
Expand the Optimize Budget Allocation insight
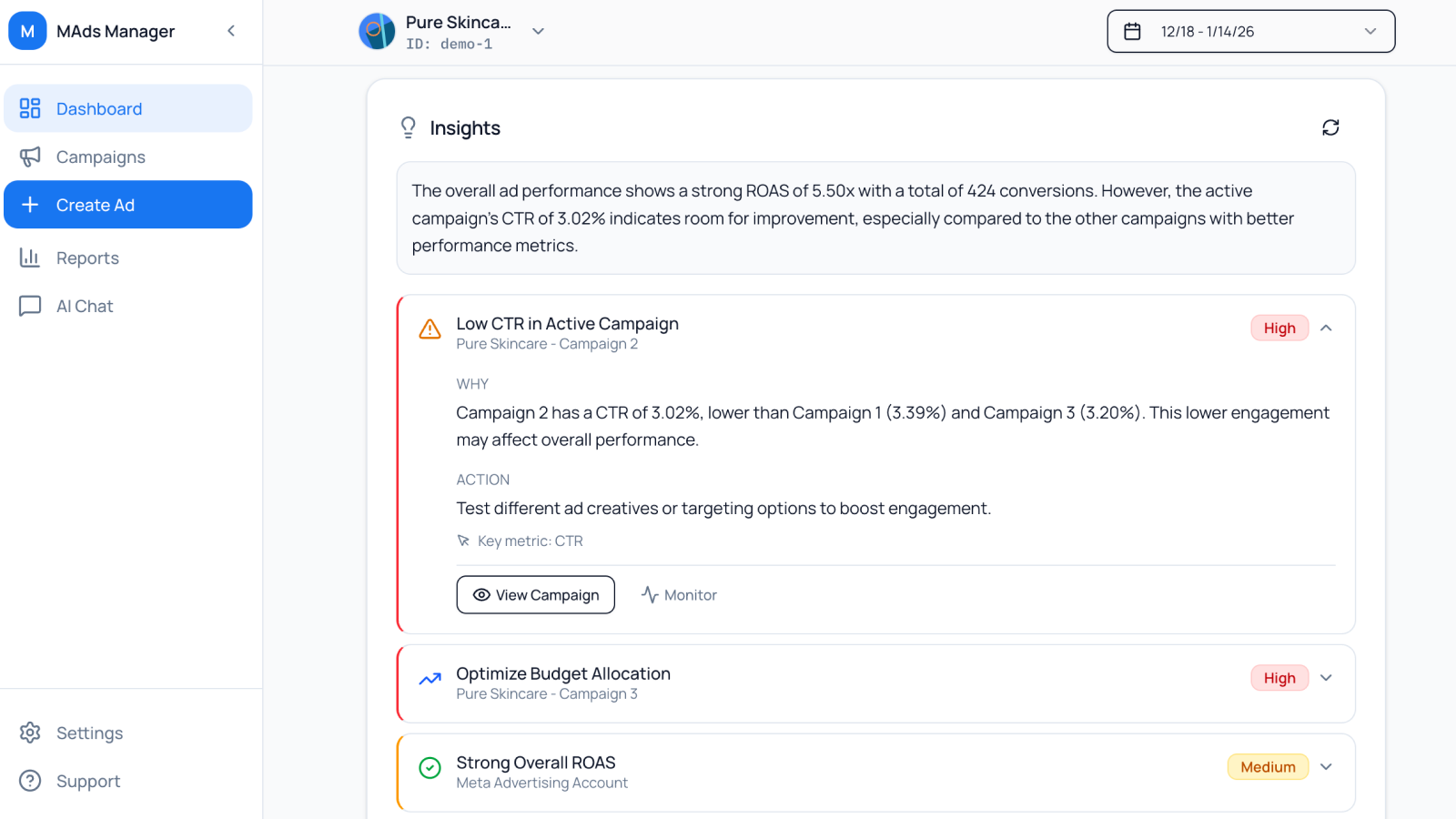point(1326,678)
